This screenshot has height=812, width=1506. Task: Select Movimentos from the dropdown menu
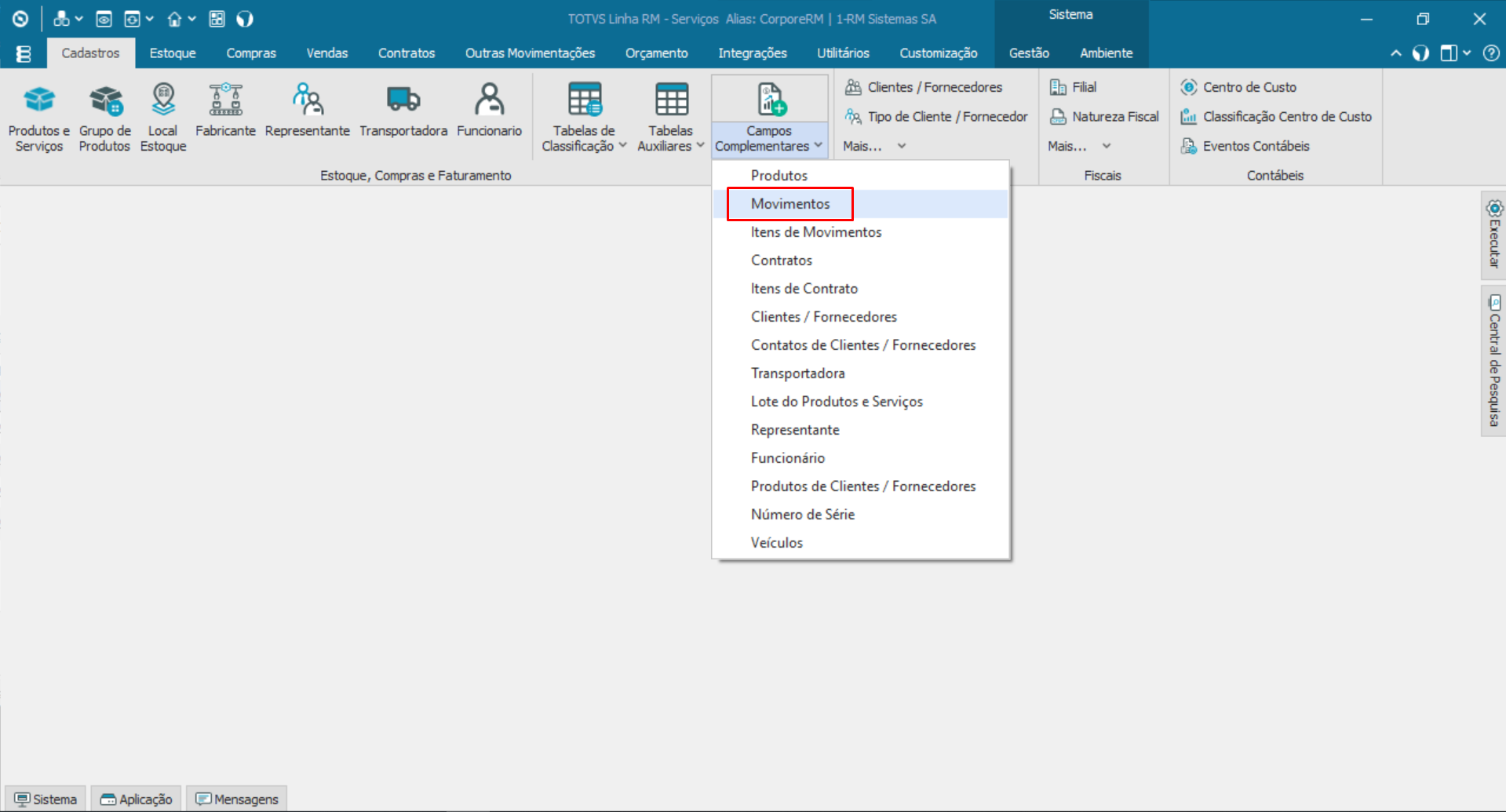pyautogui.click(x=789, y=204)
